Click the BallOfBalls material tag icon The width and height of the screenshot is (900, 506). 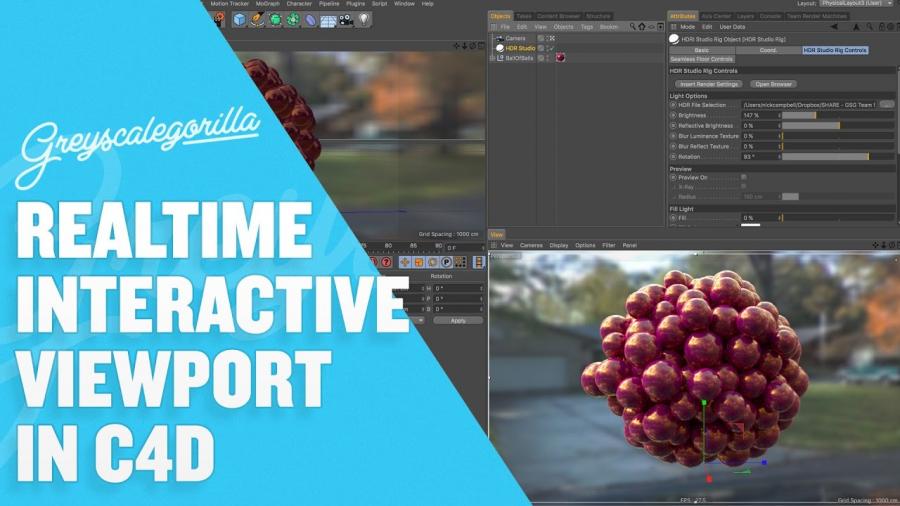[x=561, y=57]
